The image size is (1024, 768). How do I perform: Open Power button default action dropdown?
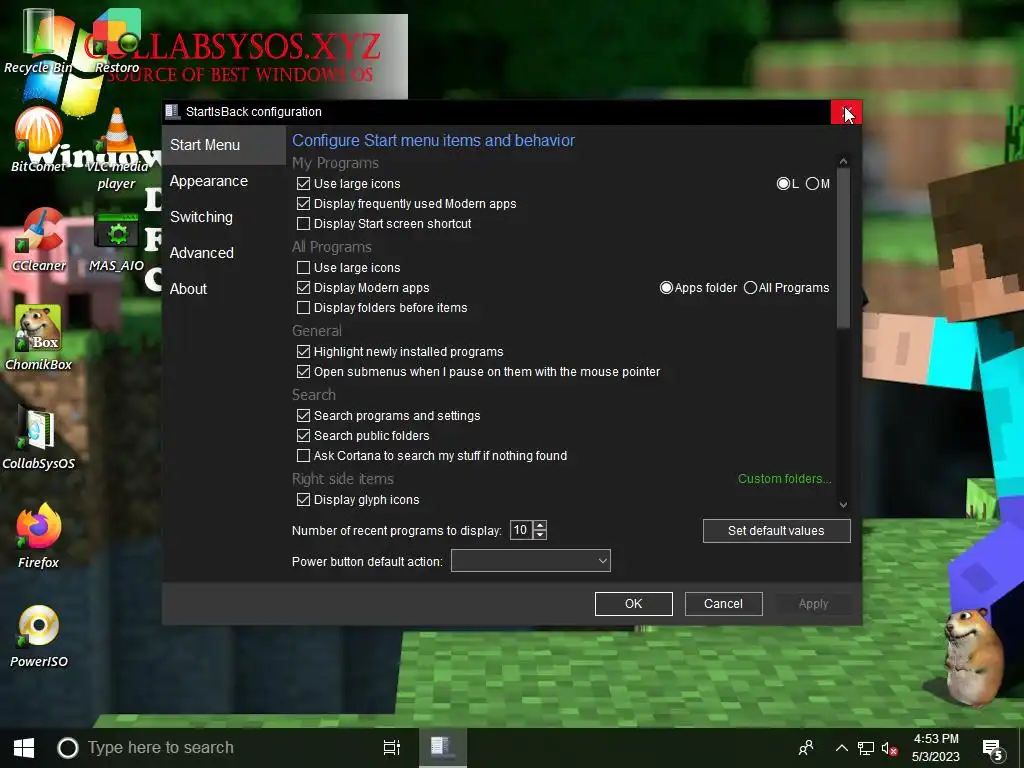tap(530, 560)
